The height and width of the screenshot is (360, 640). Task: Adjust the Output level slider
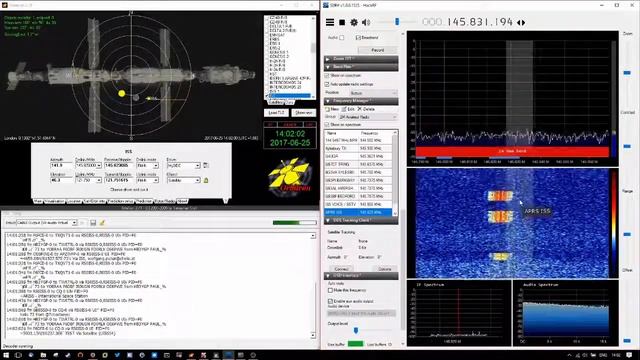[x=356, y=330]
